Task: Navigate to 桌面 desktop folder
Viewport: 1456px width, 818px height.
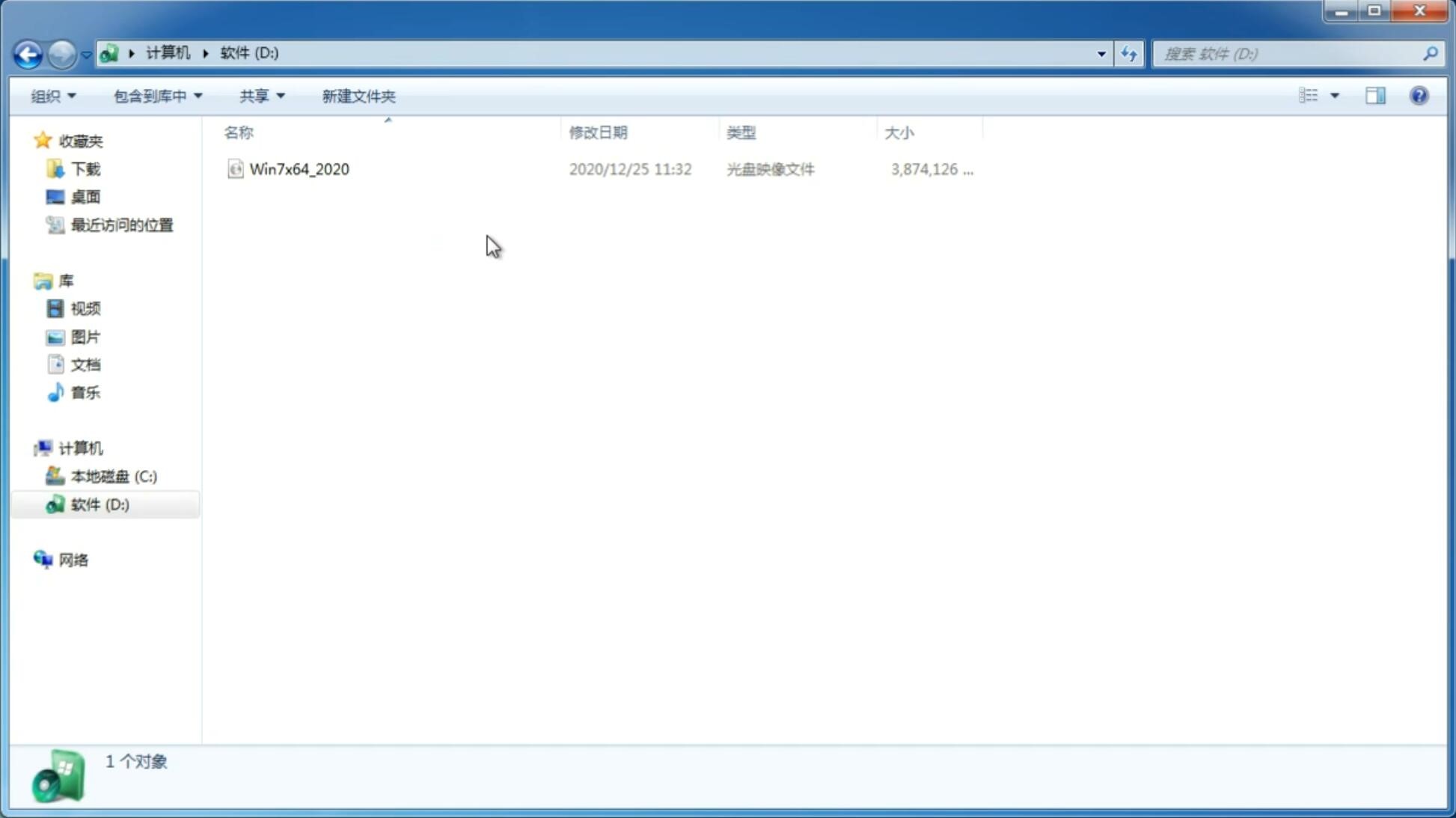Action: pyautogui.click(x=84, y=196)
